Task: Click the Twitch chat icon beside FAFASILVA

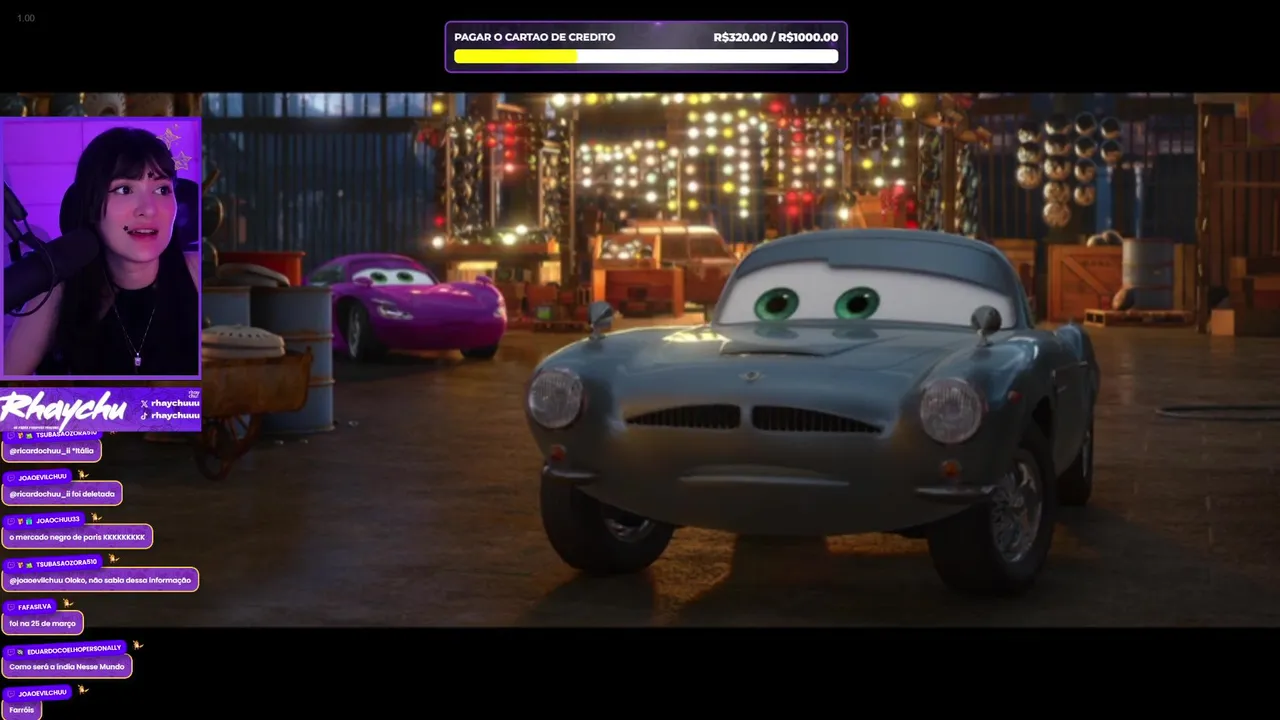Action: click(10, 607)
